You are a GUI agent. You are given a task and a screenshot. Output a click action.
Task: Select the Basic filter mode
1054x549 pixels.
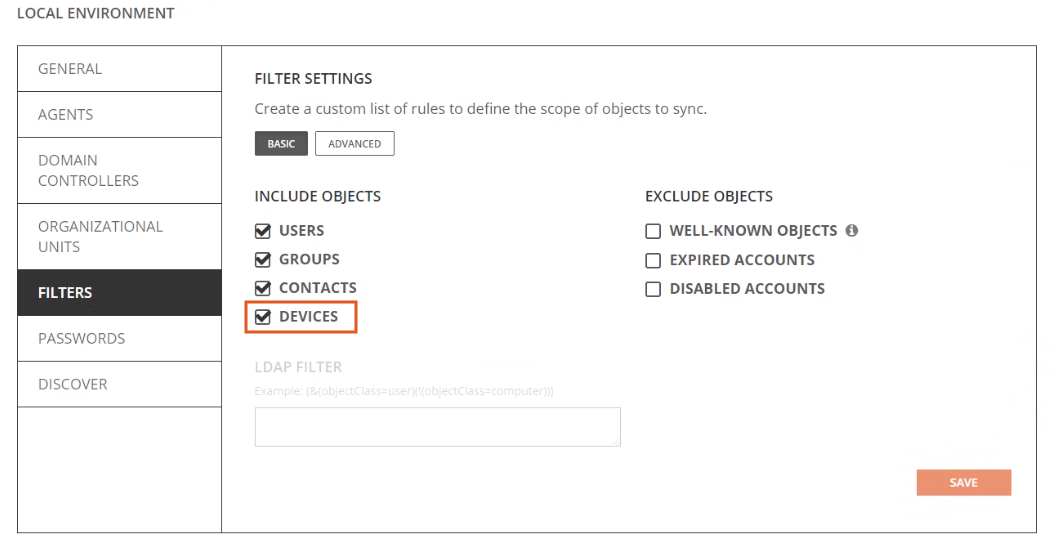pos(281,144)
